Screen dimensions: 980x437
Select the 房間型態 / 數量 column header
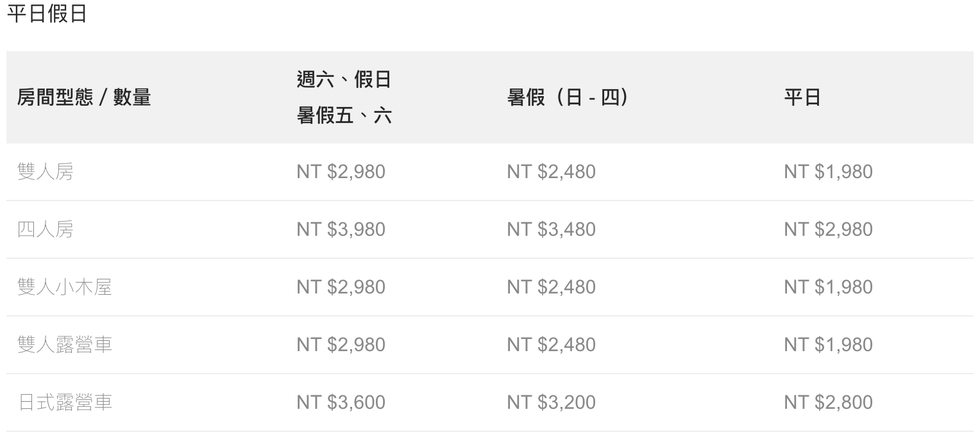pyautogui.click(x=84, y=98)
